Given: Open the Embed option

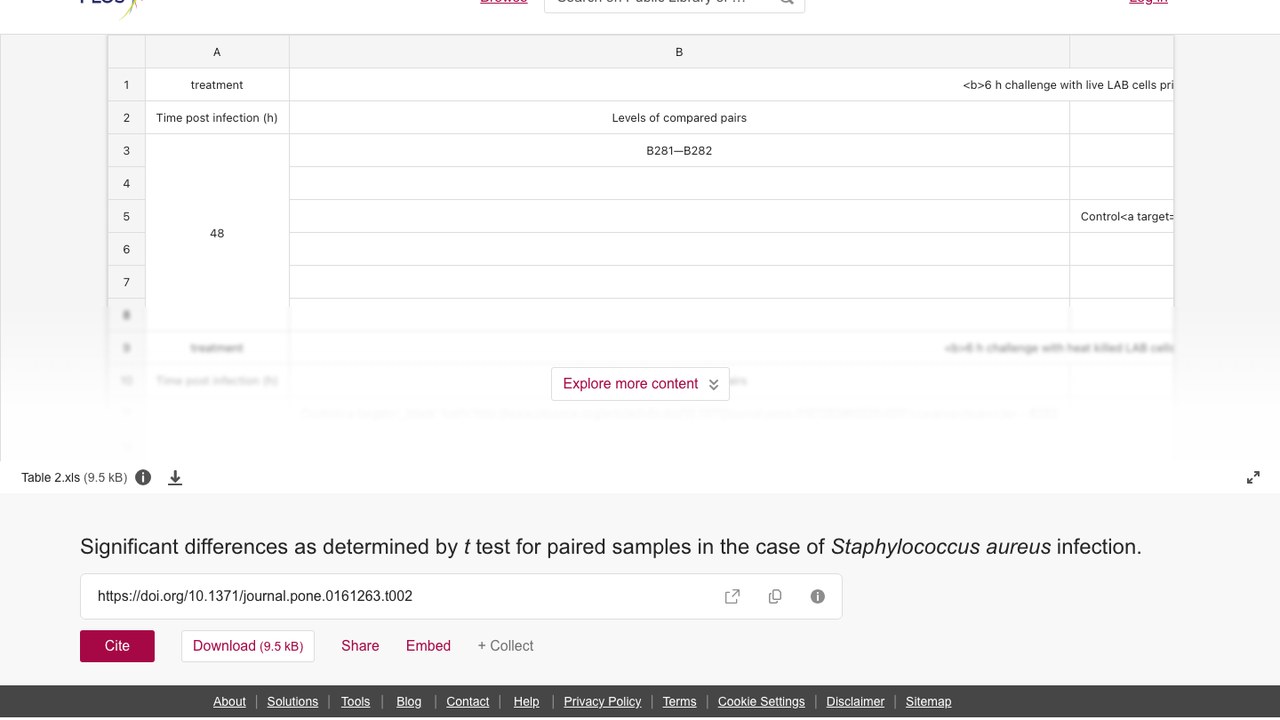Looking at the screenshot, I should point(428,646).
